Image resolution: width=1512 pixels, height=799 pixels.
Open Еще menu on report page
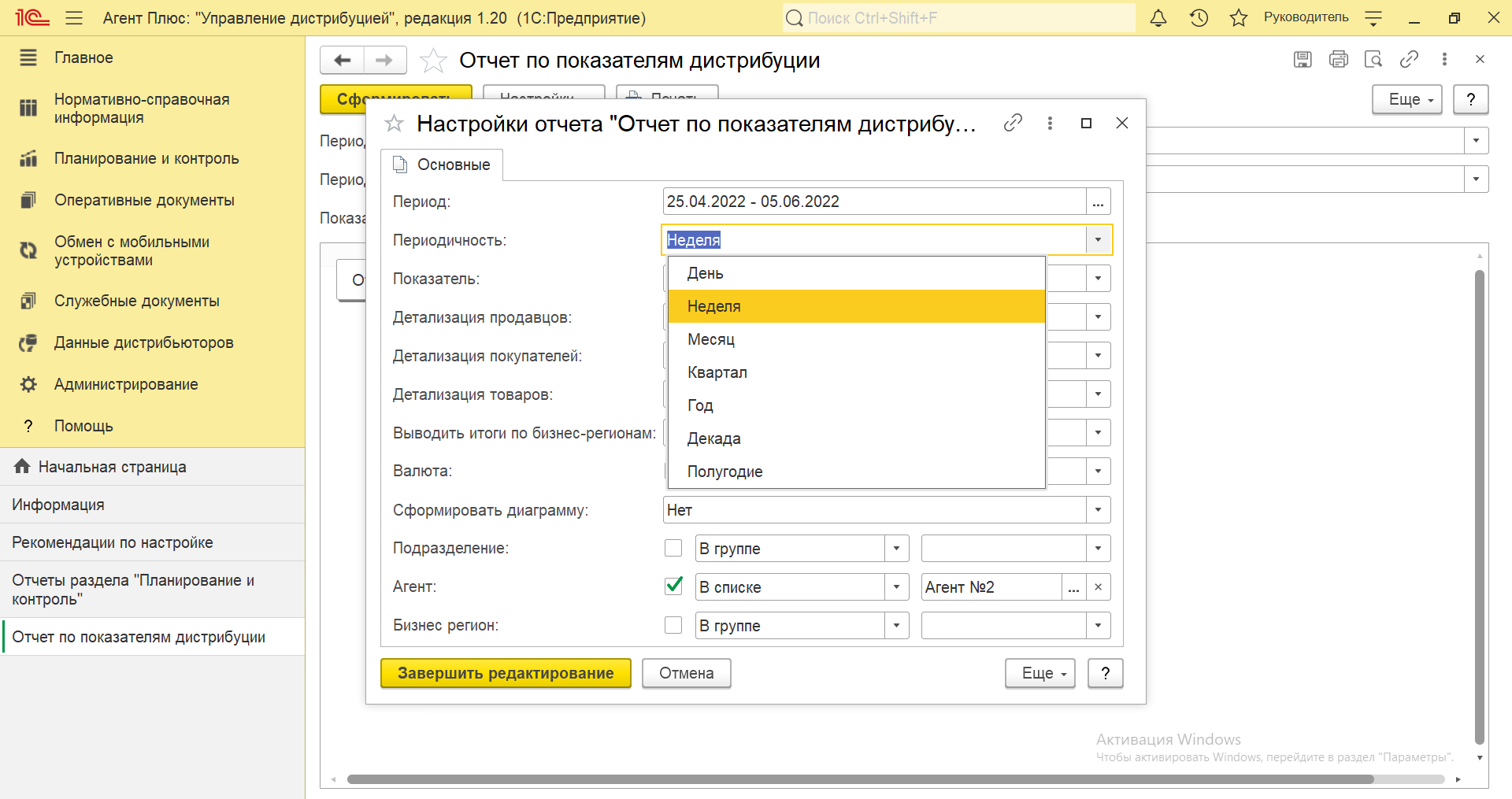[x=1407, y=99]
